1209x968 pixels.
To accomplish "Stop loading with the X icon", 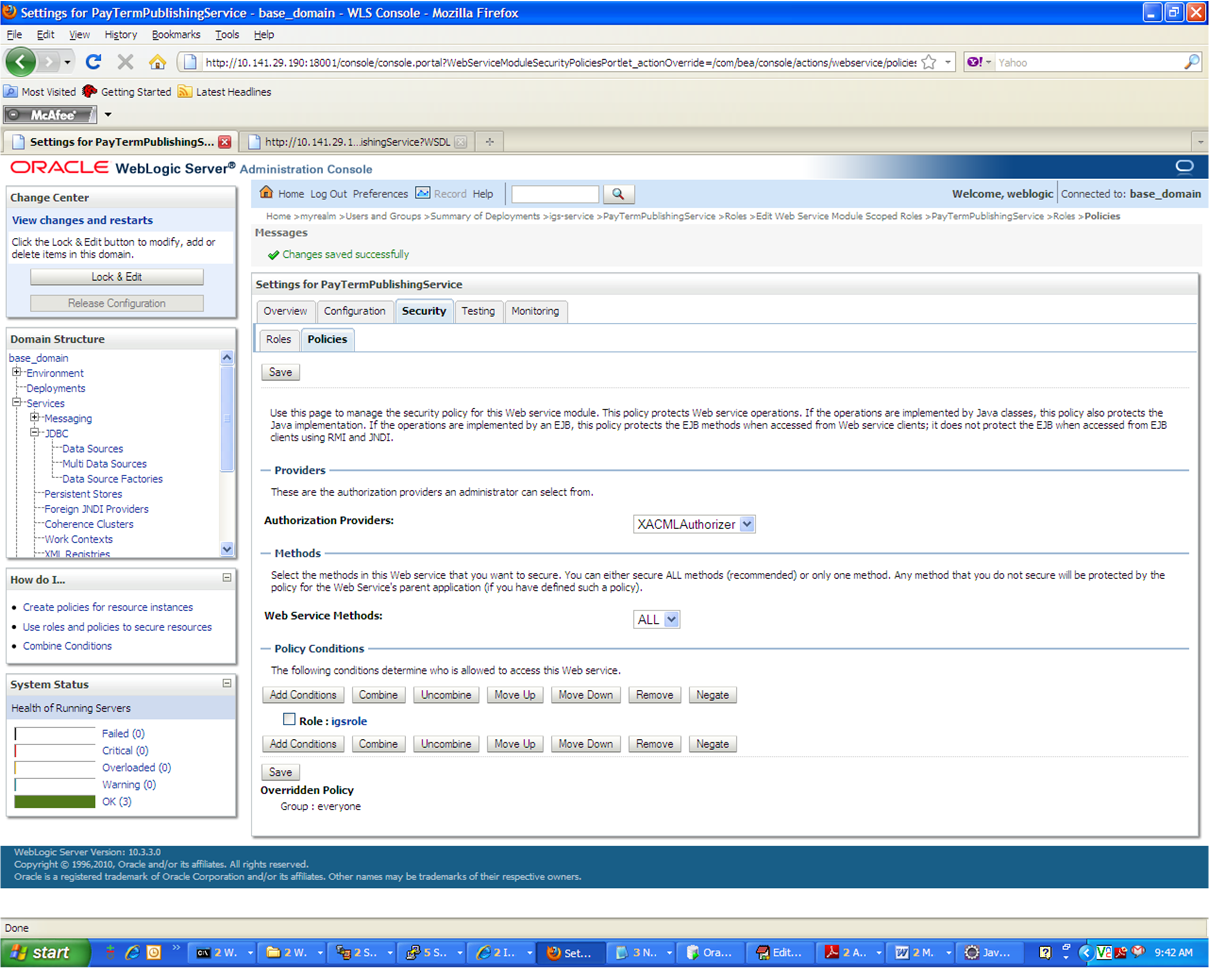I will [x=125, y=62].
